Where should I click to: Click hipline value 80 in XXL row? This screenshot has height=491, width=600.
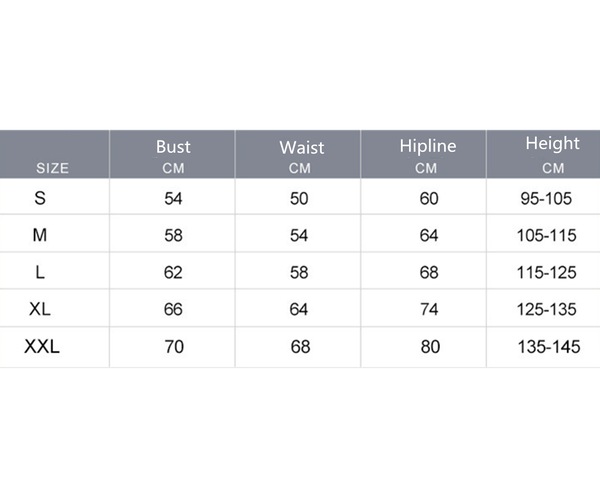tap(430, 347)
